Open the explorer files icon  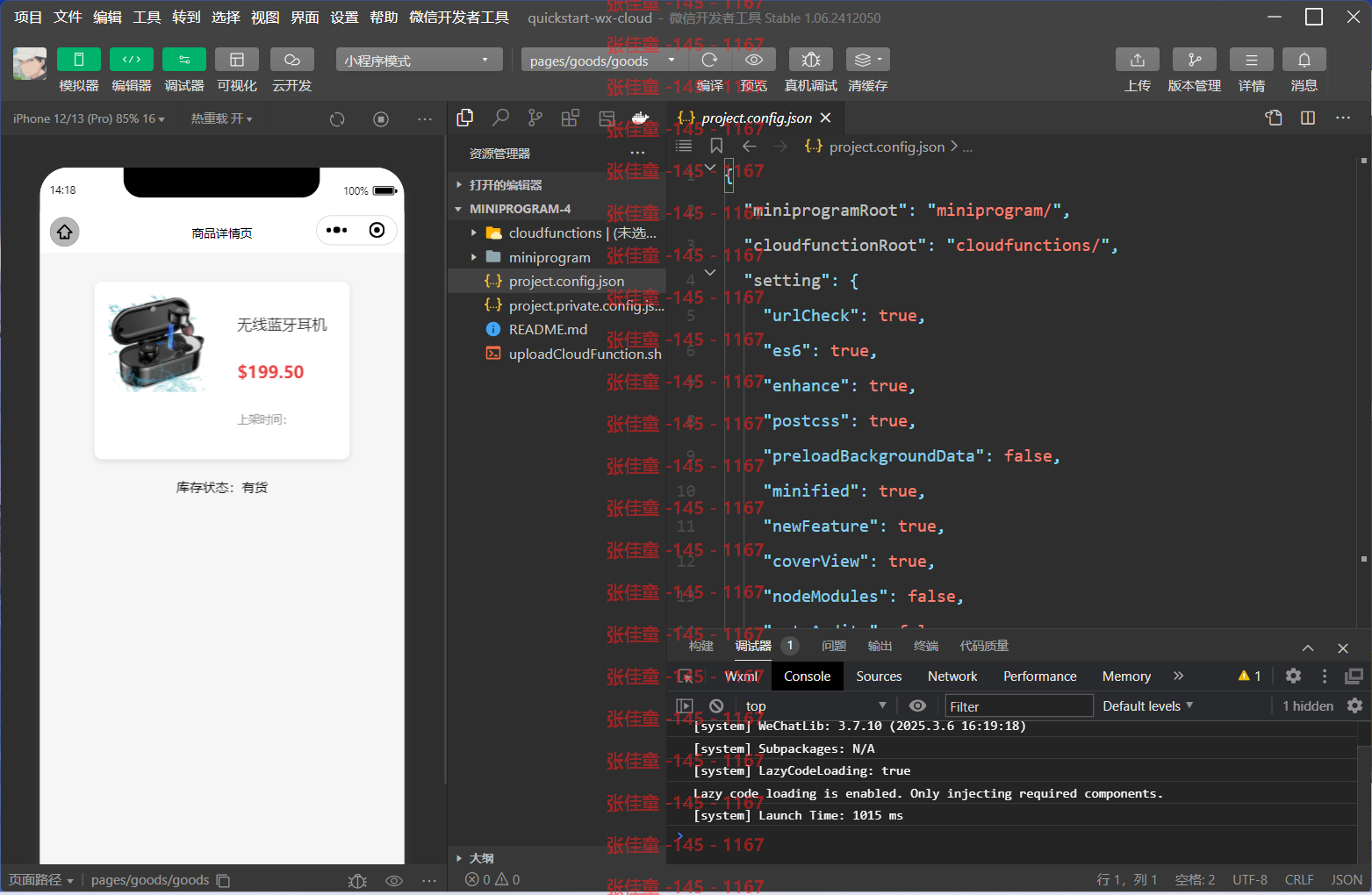pos(465,118)
